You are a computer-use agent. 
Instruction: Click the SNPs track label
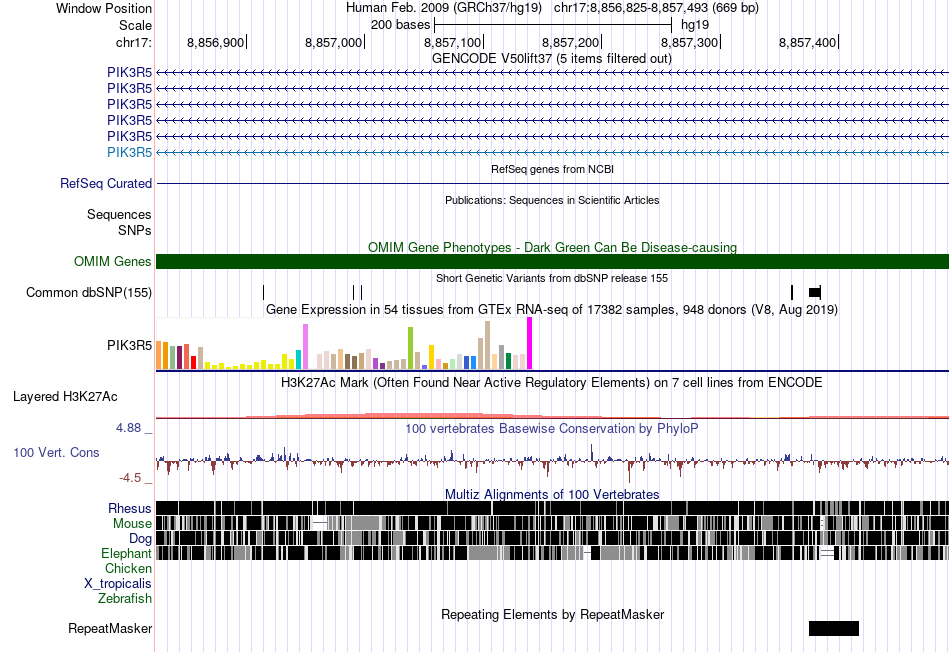(135, 230)
